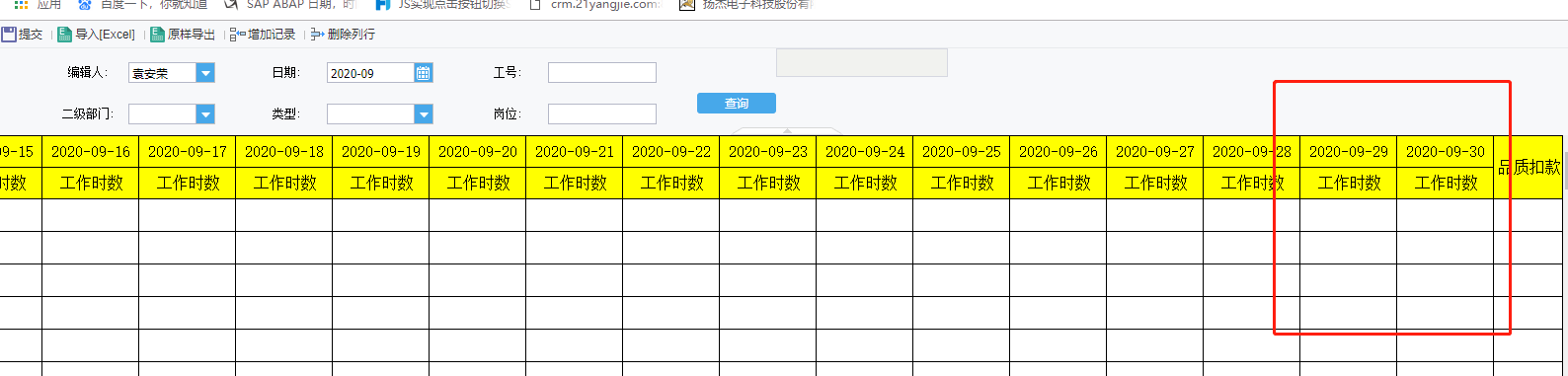This screenshot has height=376, width=1568.
Task: Open the JS实现点击按钮切换 bookmark
Action: [442, 5]
